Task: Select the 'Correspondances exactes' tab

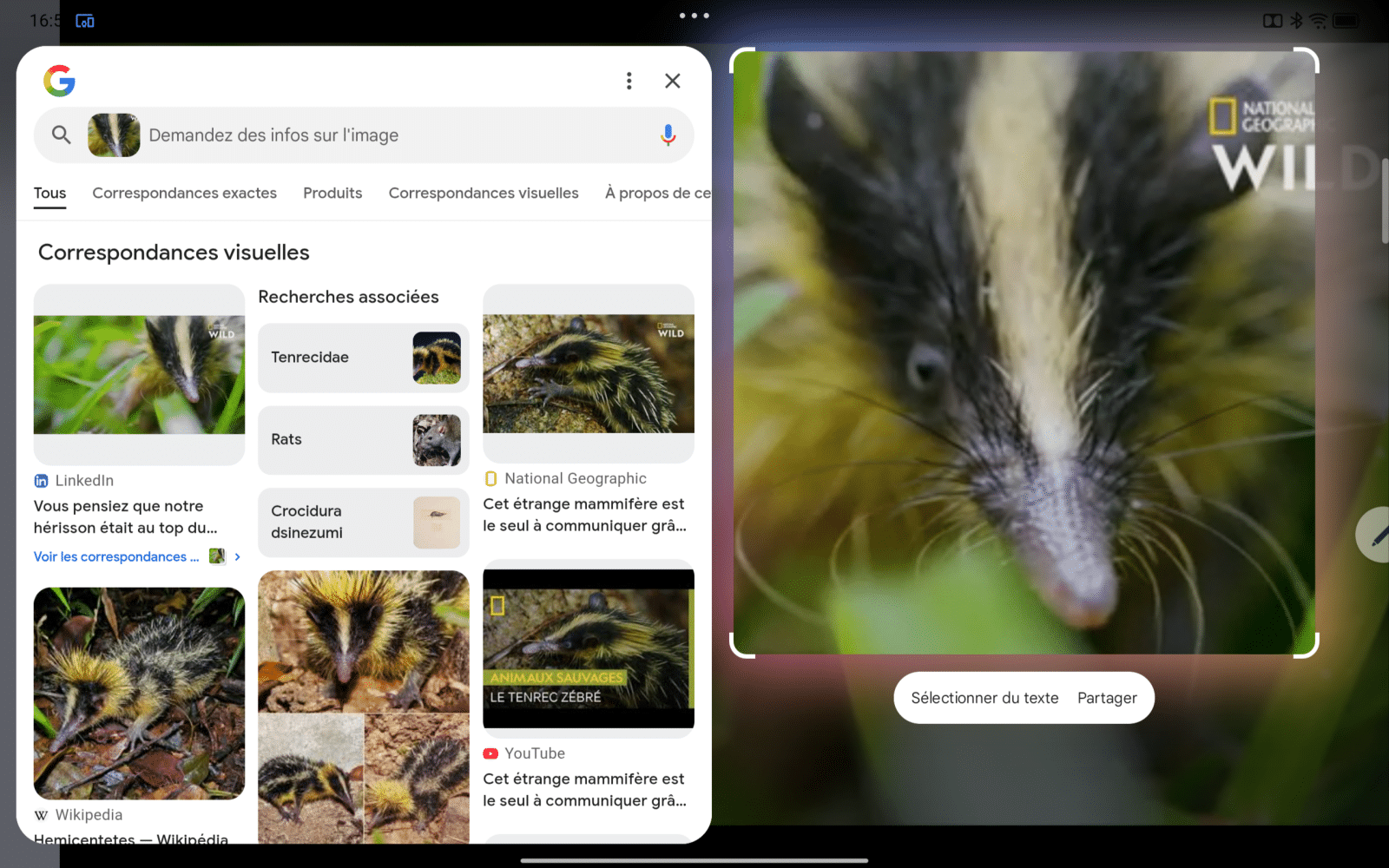Action: (184, 193)
